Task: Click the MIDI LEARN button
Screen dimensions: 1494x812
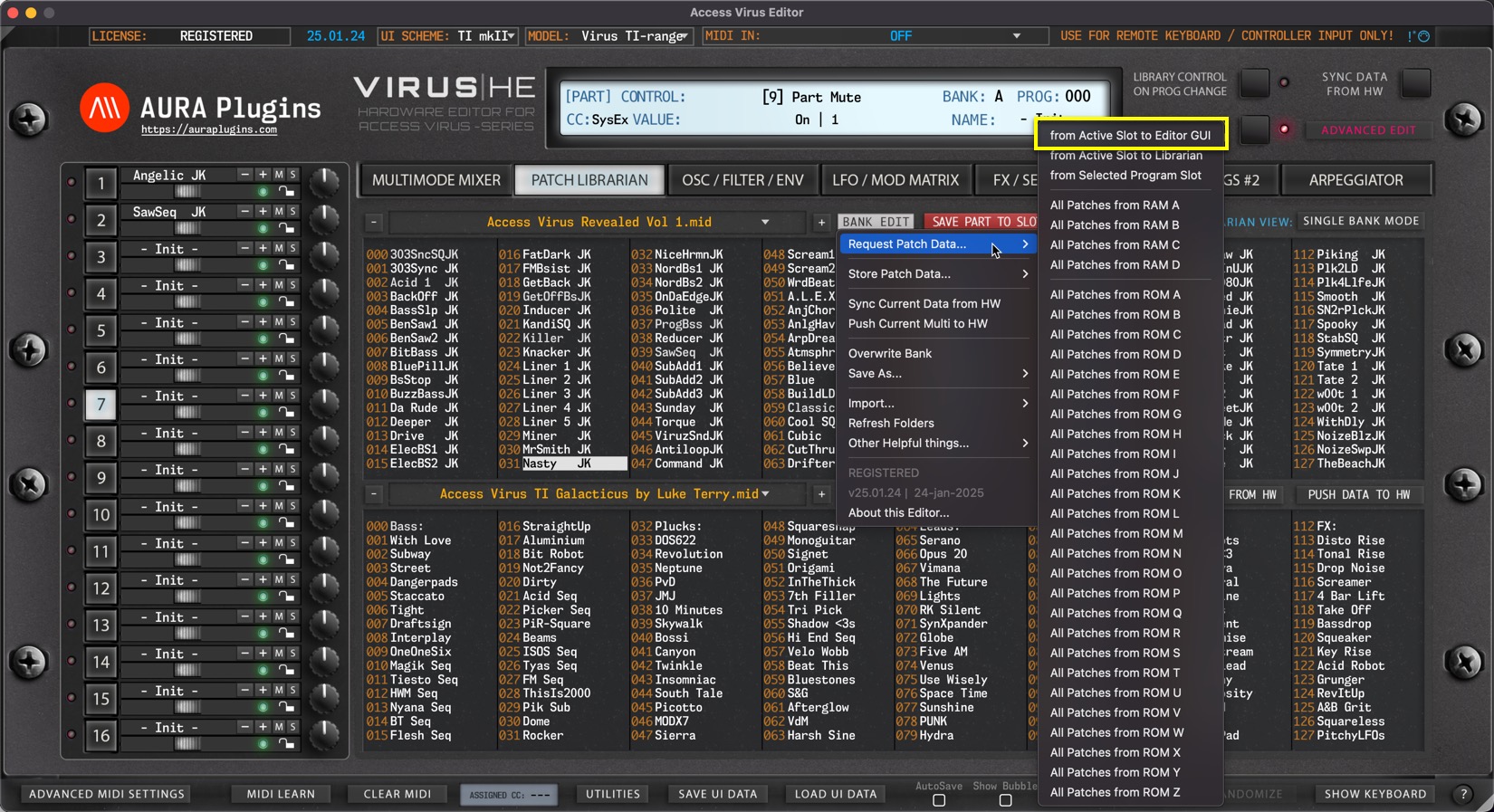Action: (x=281, y=794)
